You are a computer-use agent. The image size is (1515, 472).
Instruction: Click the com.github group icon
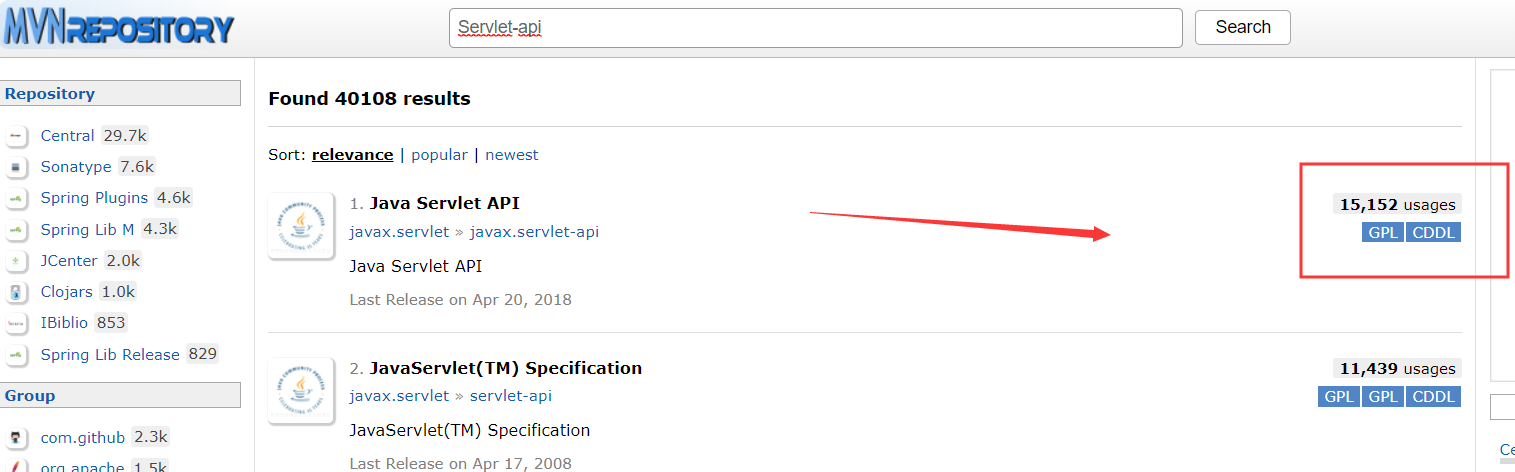16,438
